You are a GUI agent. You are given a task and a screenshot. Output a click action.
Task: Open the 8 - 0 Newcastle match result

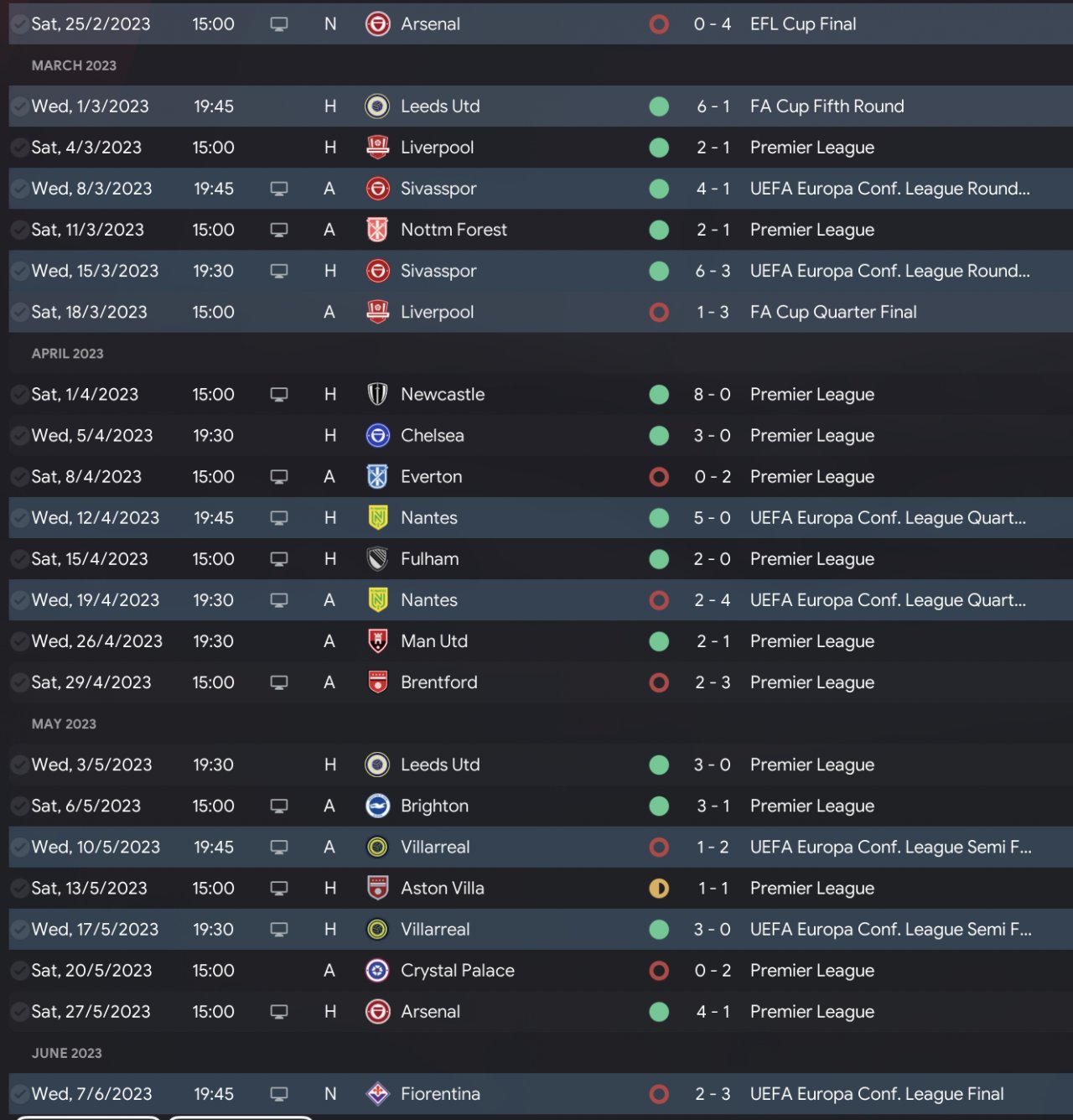712,394
